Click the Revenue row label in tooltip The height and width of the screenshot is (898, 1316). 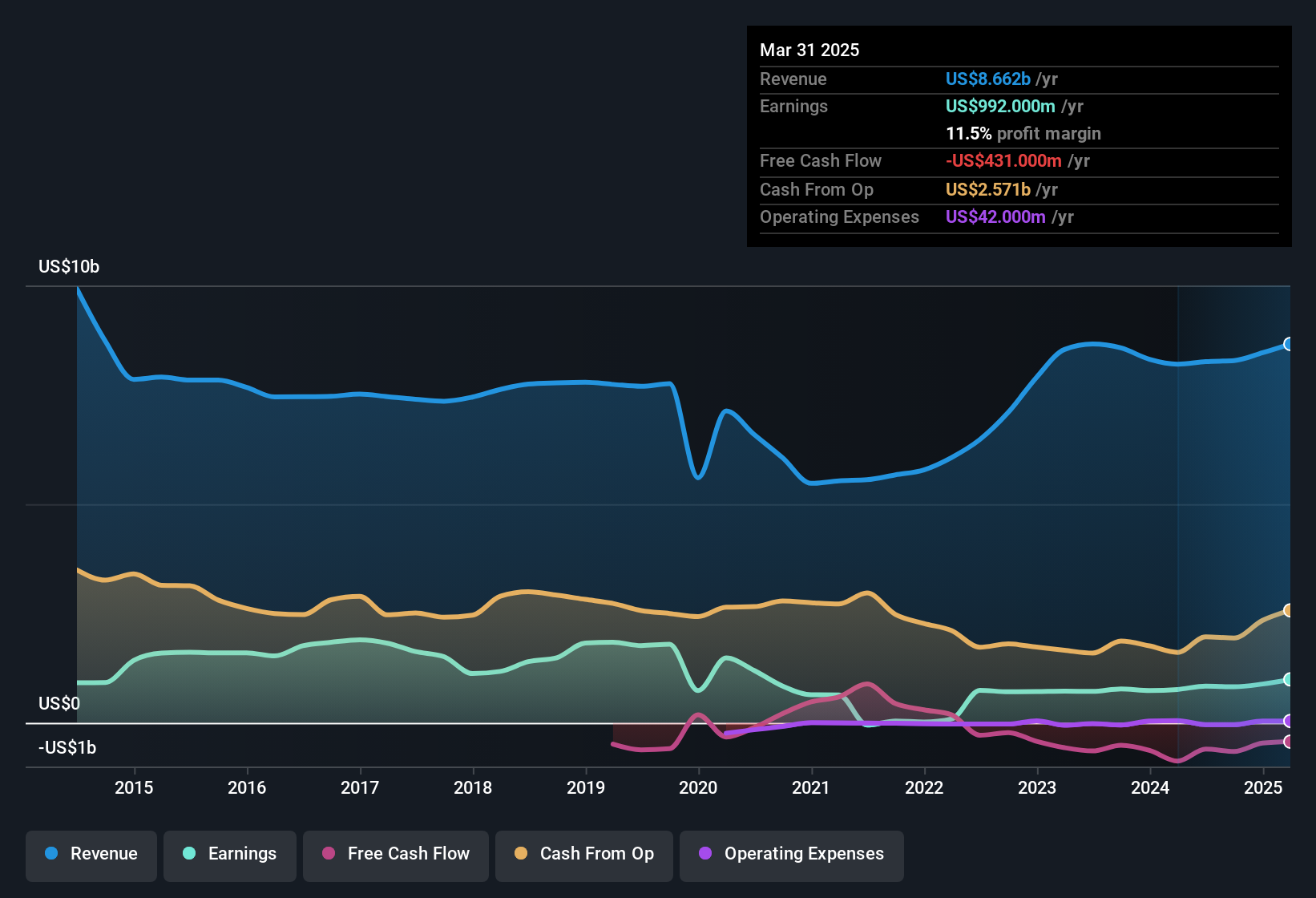(x=793, y=79)
